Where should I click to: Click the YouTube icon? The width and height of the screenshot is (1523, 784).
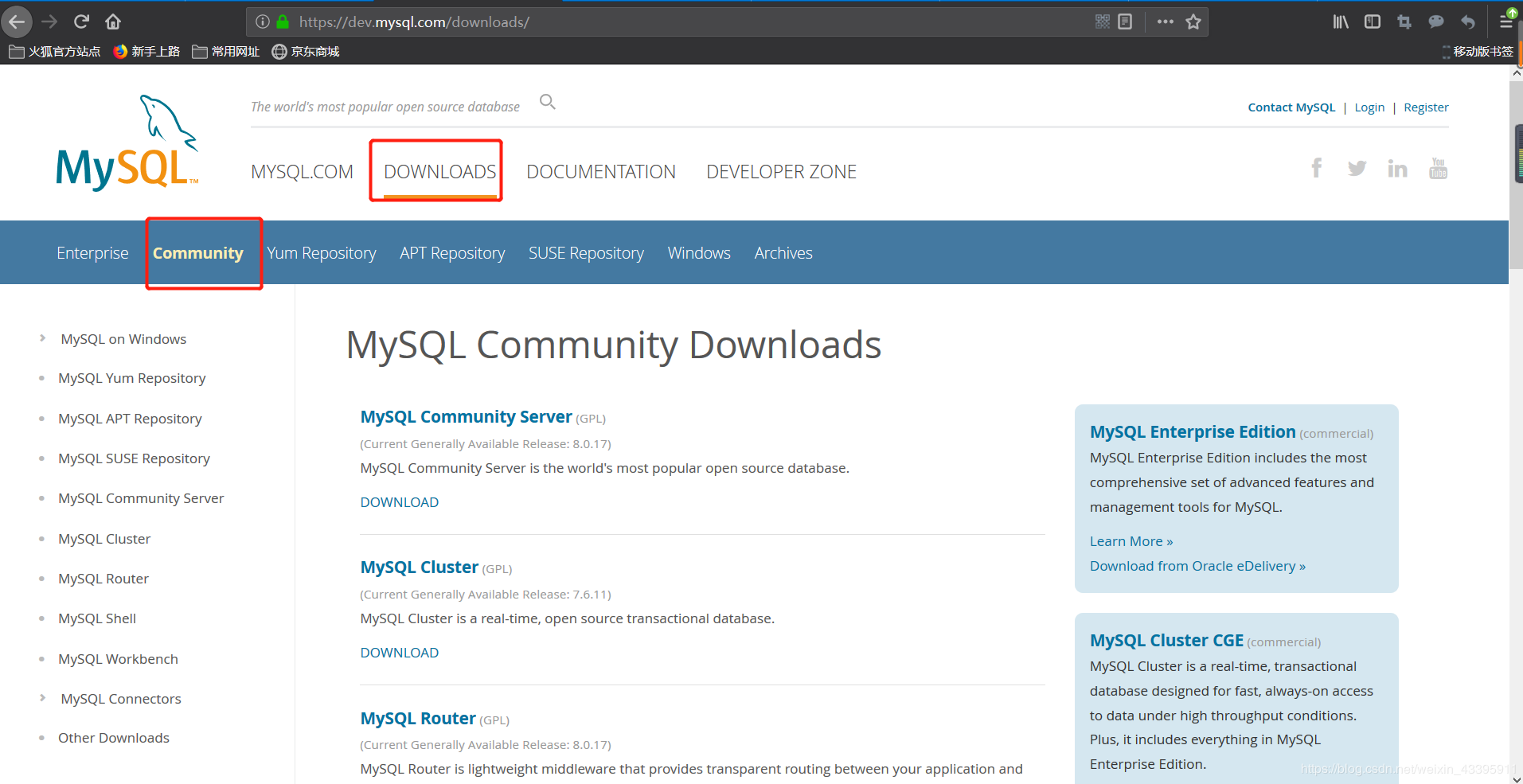pos(1438,168)
